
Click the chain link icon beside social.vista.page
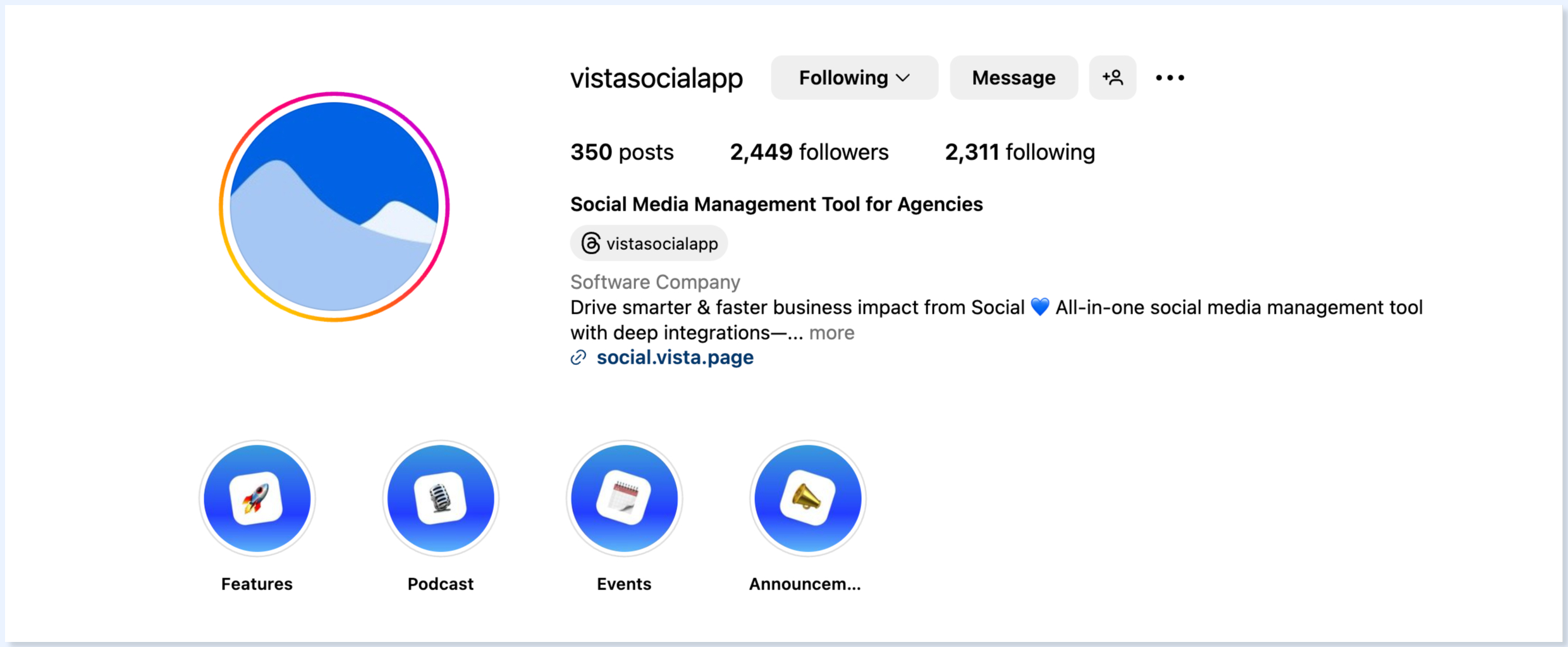(579, 358)
